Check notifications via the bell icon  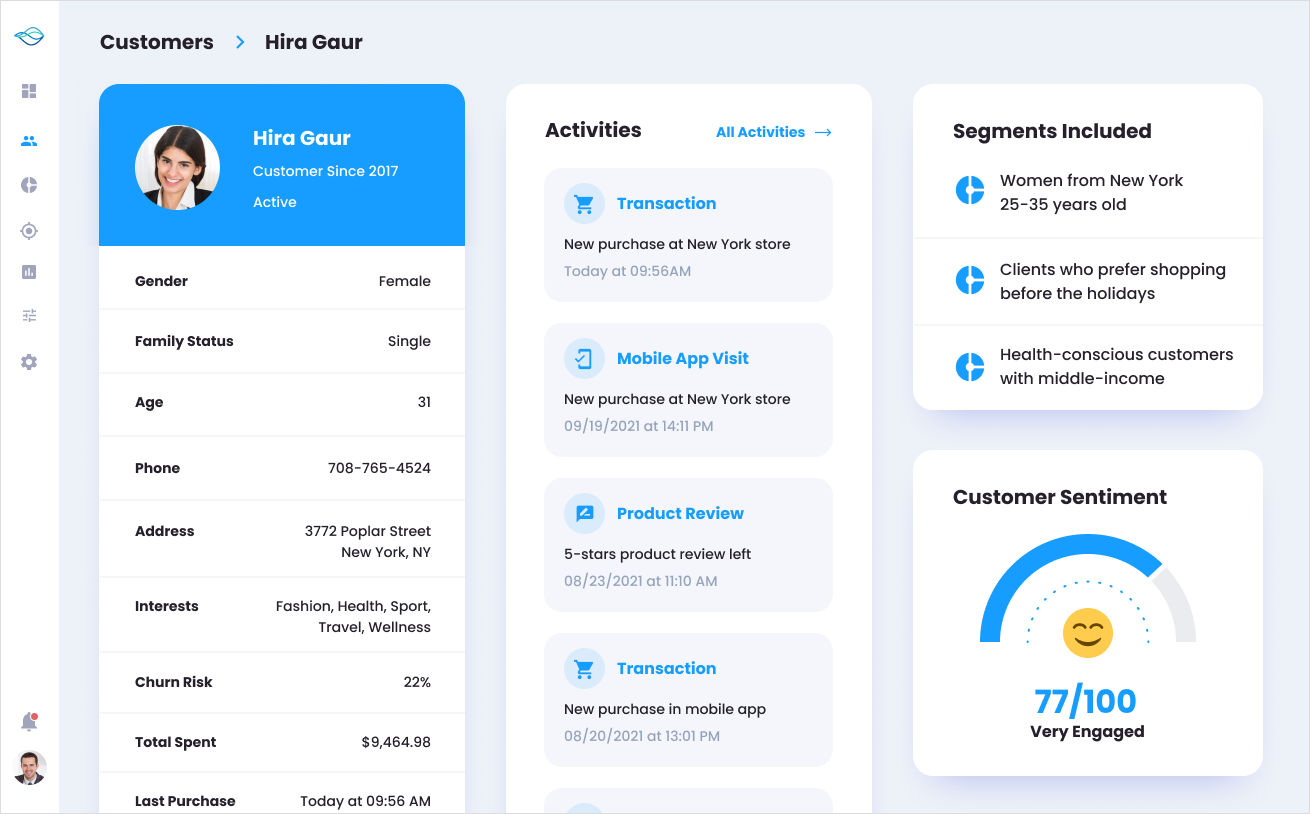[29, 722]
